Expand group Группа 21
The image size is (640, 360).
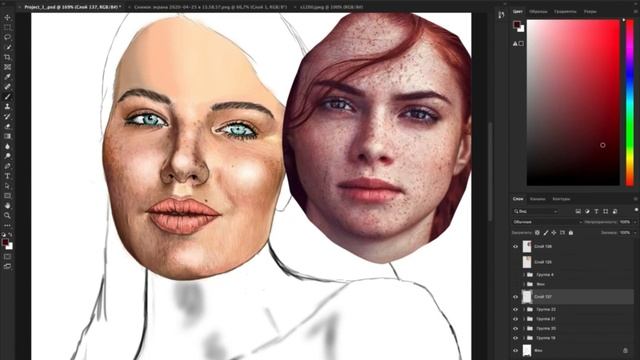(x=524, y=319)
